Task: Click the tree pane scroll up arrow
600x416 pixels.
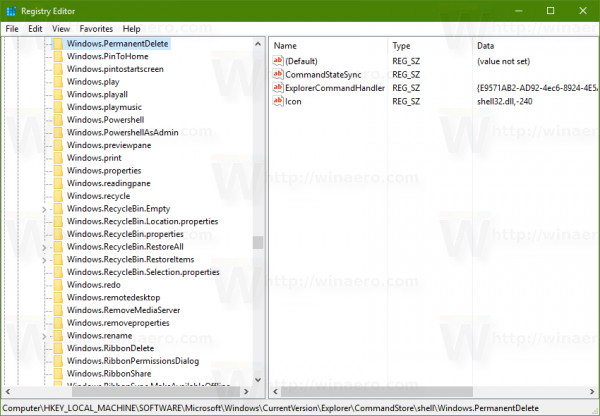Action: pyautogui.click(x=258, y=44)
